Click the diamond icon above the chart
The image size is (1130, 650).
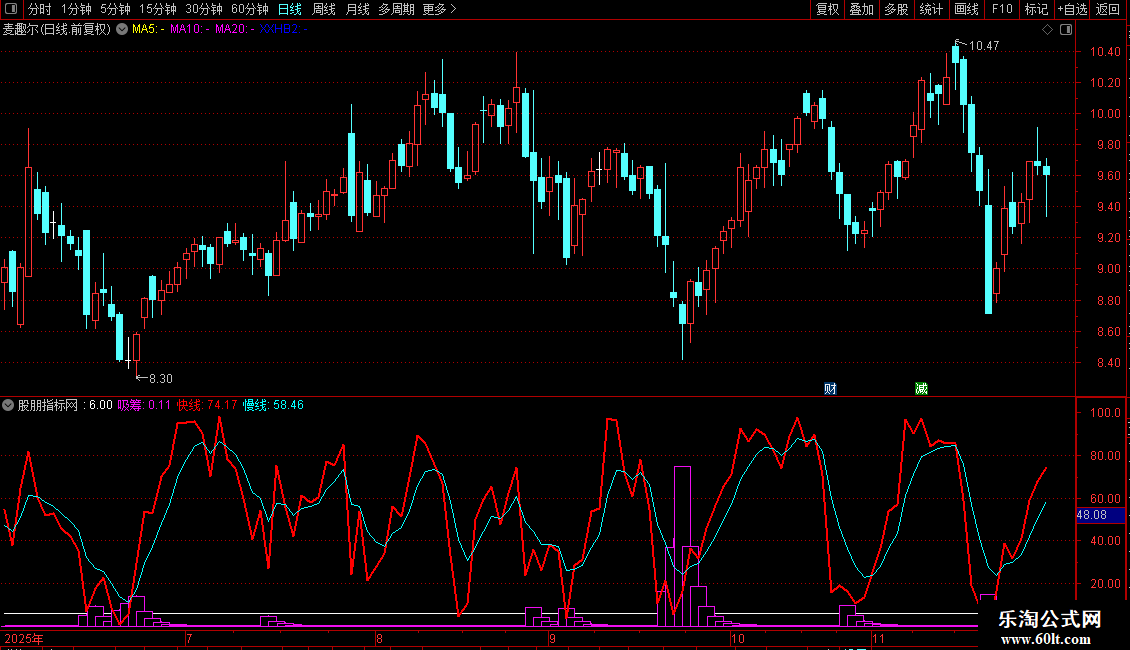1047,30
